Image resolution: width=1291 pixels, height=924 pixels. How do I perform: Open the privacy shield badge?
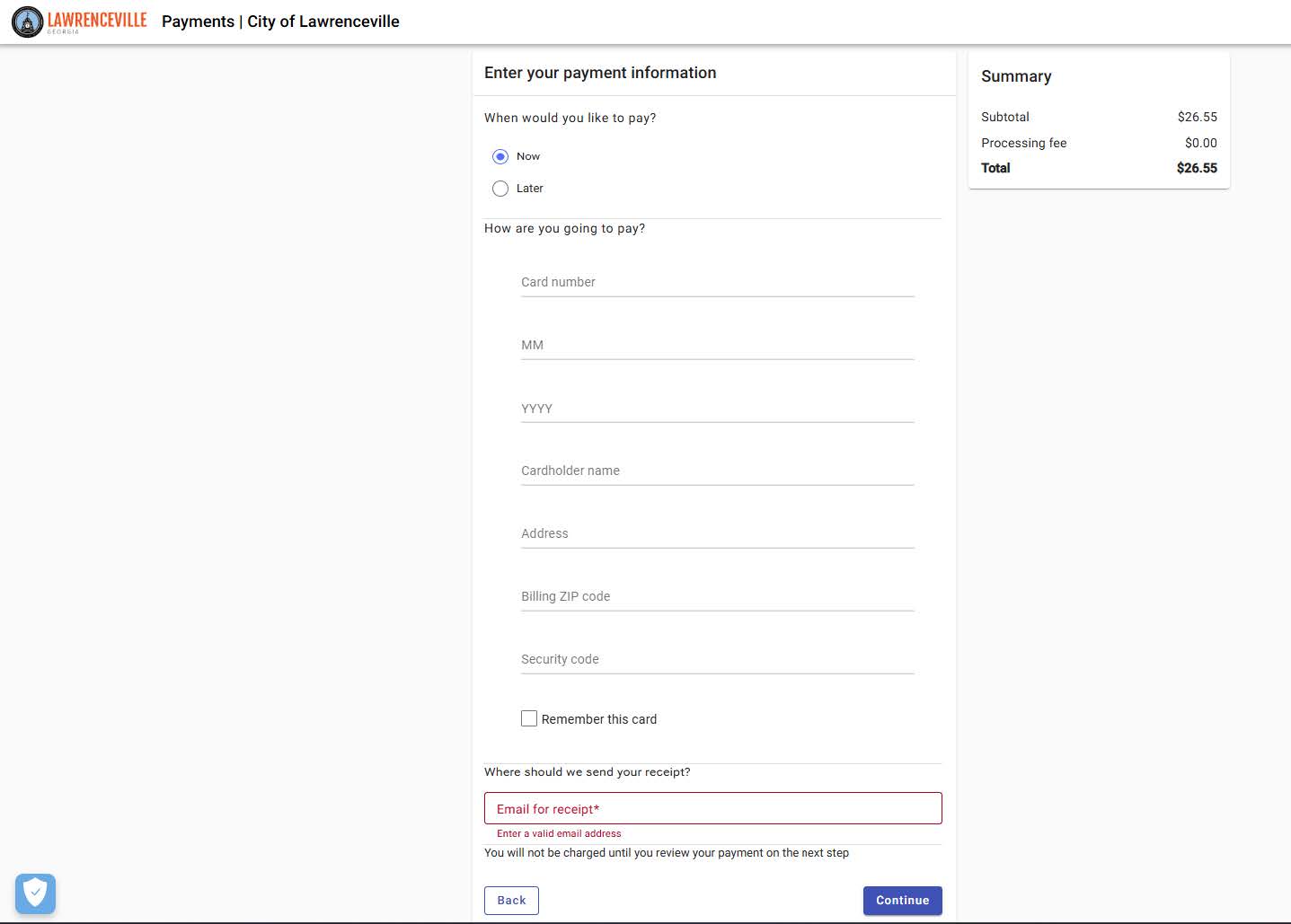pos(35,893)
